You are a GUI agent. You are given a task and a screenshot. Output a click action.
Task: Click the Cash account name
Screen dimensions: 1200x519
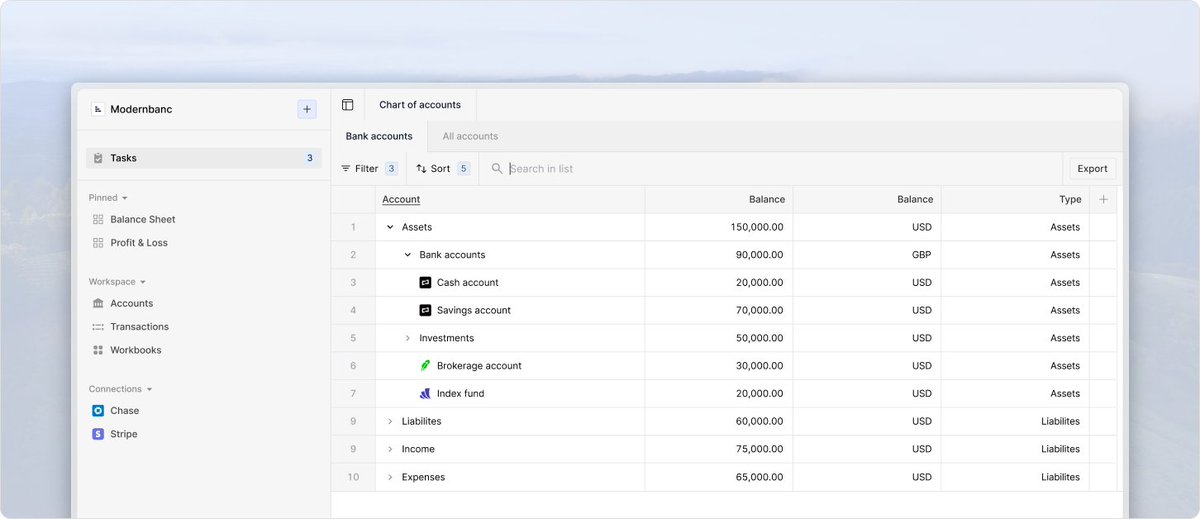tap(468, 283)
